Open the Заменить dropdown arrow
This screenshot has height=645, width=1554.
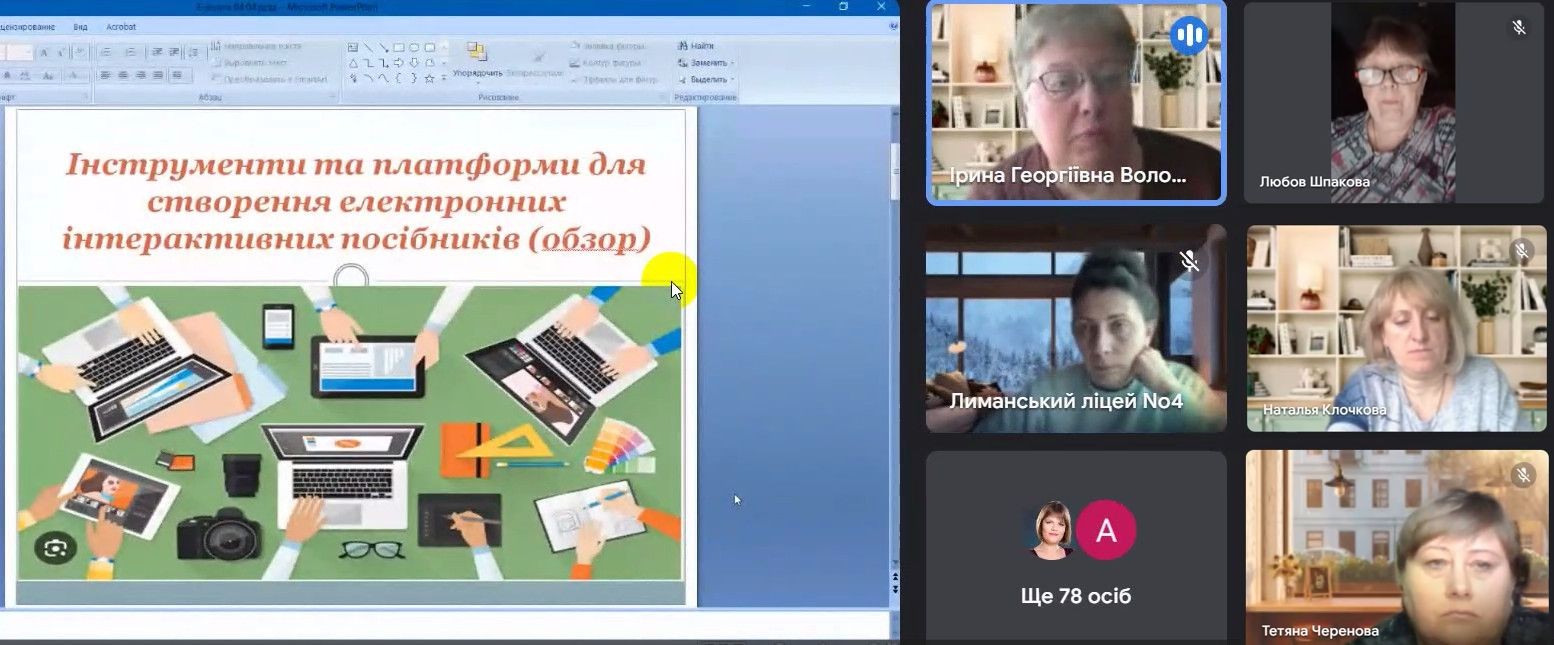733,62
